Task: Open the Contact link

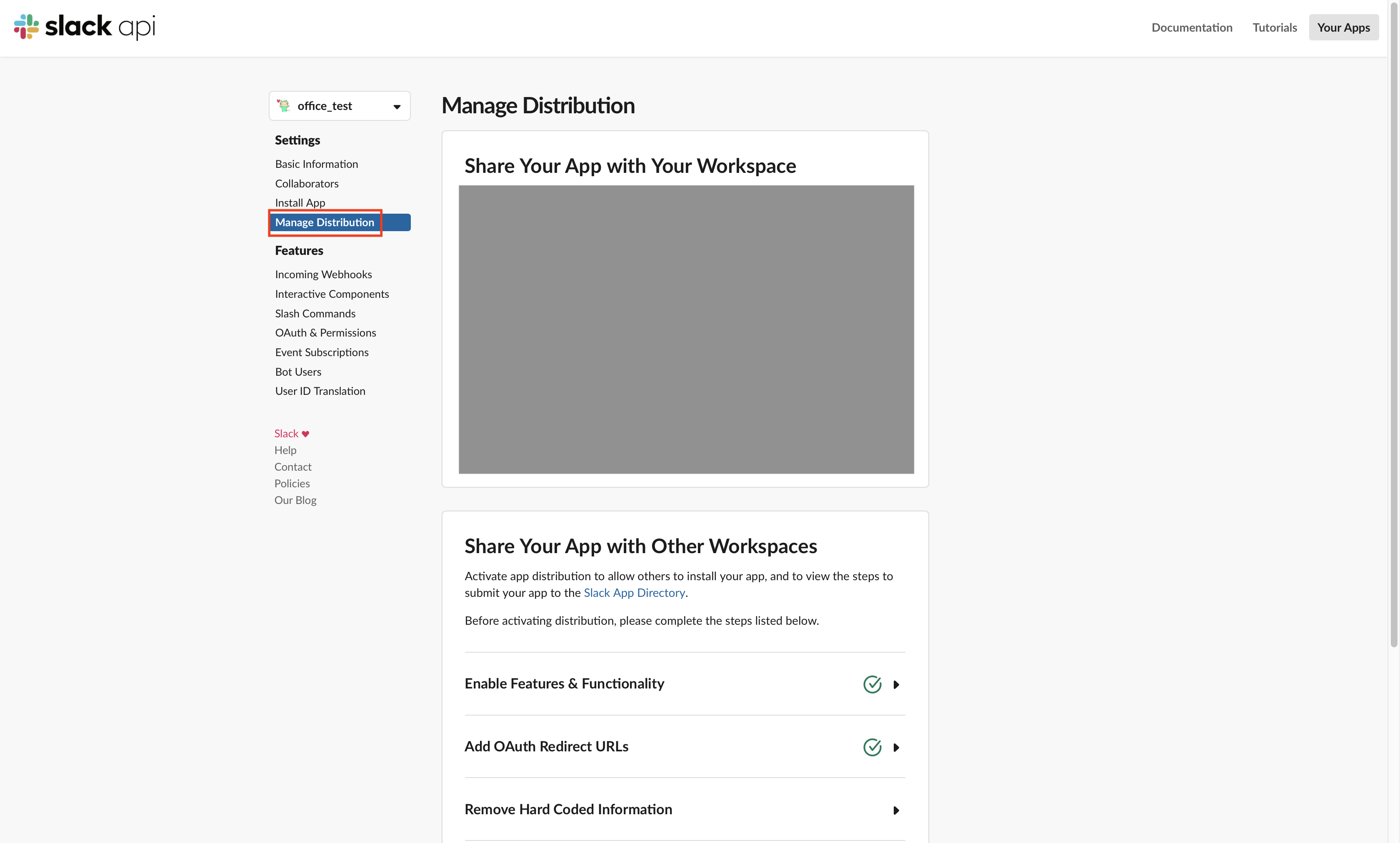Action: point(292,467)
